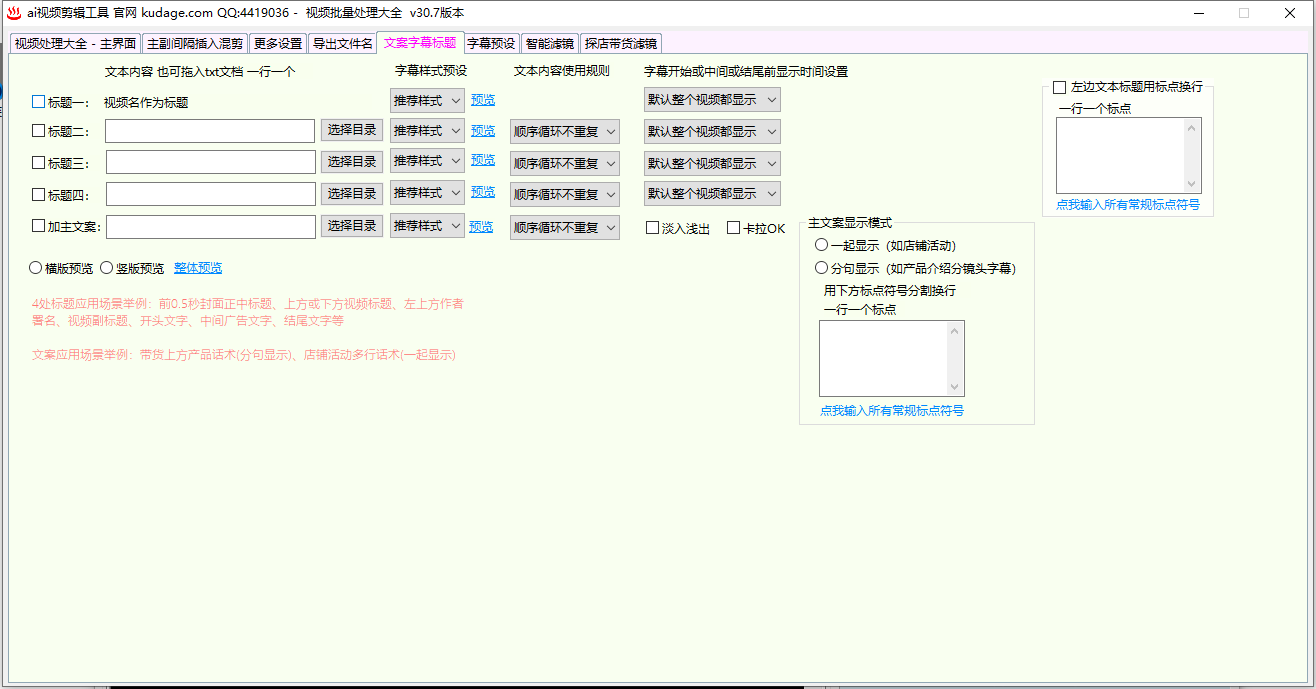The width and height of the screenshot is (1316, 689).
Task: Open the 探店带货滤镜 tab
Action: 621,43
